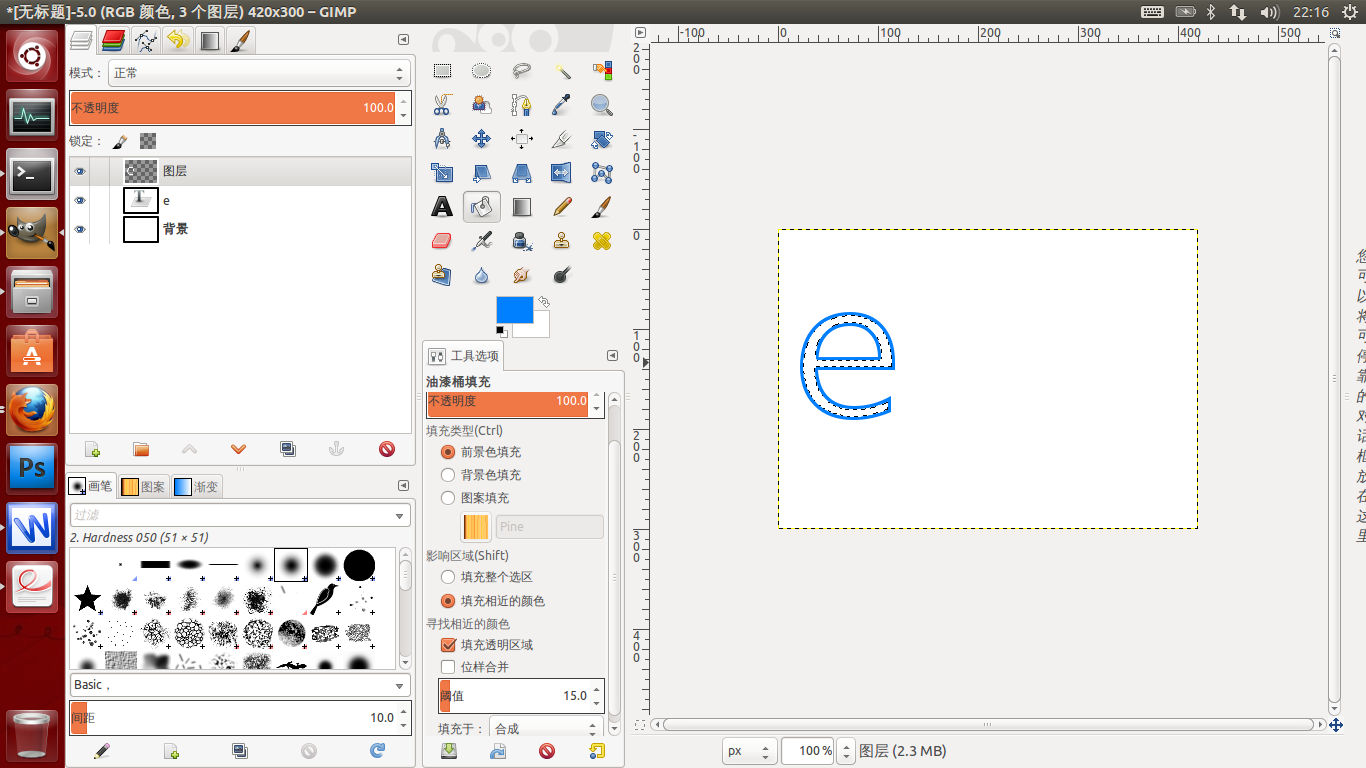Select the Clone stamp tool
Viewport: 1366px width, 768px height.
562,241
